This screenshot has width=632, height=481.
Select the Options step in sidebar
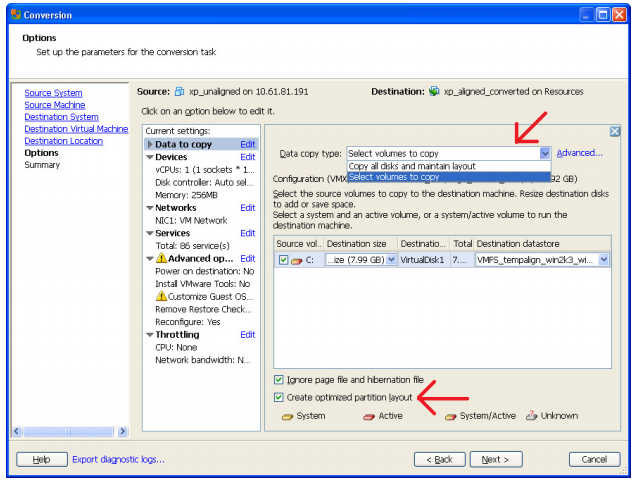[x=41, y=153]
